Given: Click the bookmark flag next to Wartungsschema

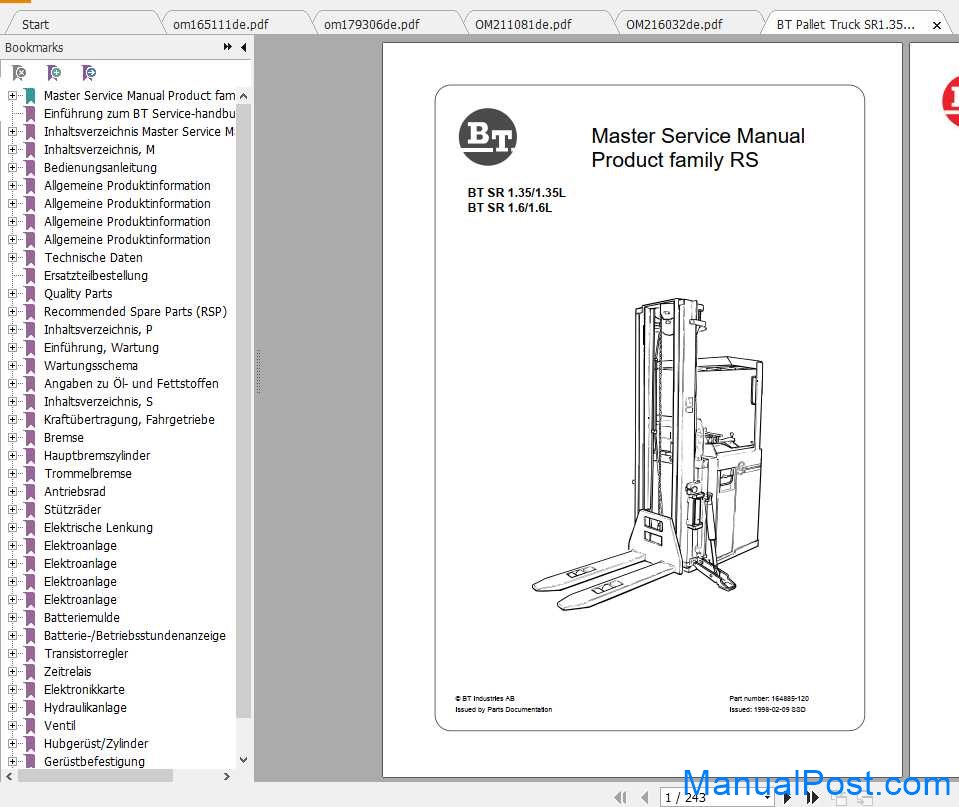Looking at the screenshot, I should 30,366.
